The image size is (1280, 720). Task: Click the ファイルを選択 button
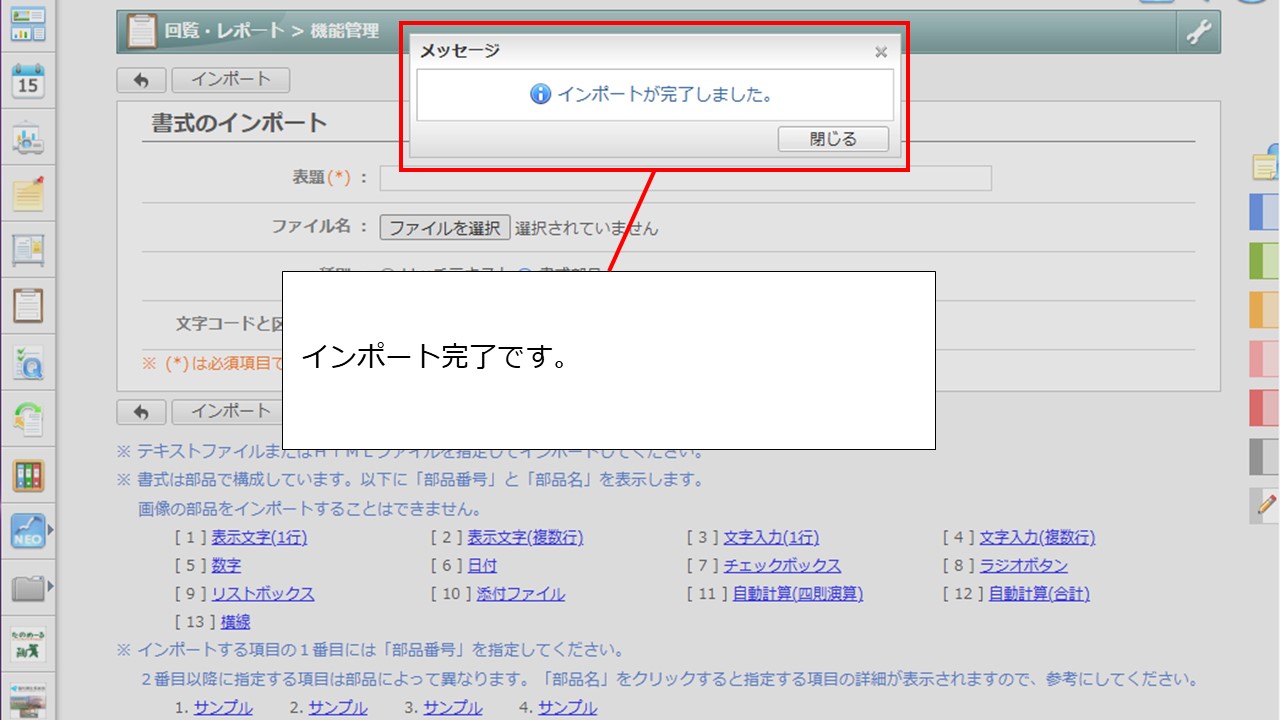pyautogui.click(x=445, y=228)
